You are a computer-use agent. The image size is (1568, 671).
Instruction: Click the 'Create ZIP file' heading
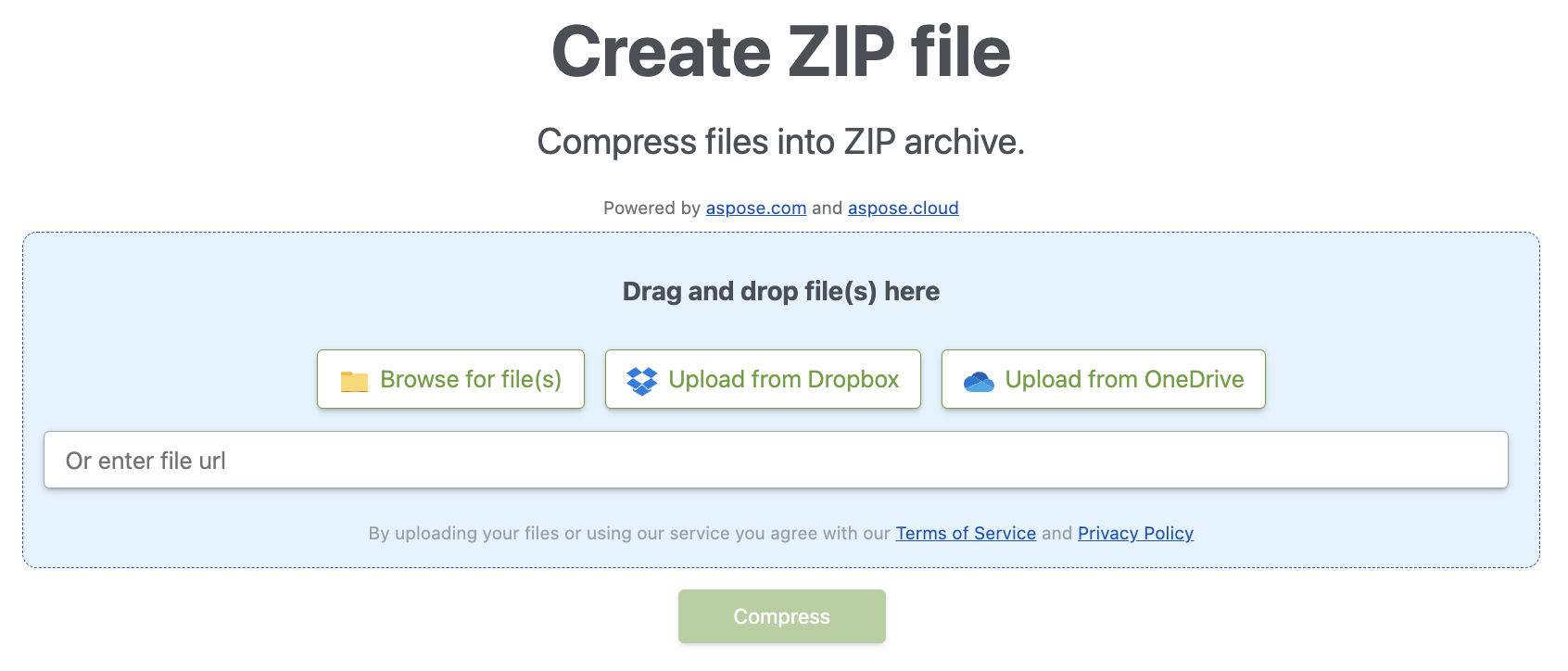(780, 52)
